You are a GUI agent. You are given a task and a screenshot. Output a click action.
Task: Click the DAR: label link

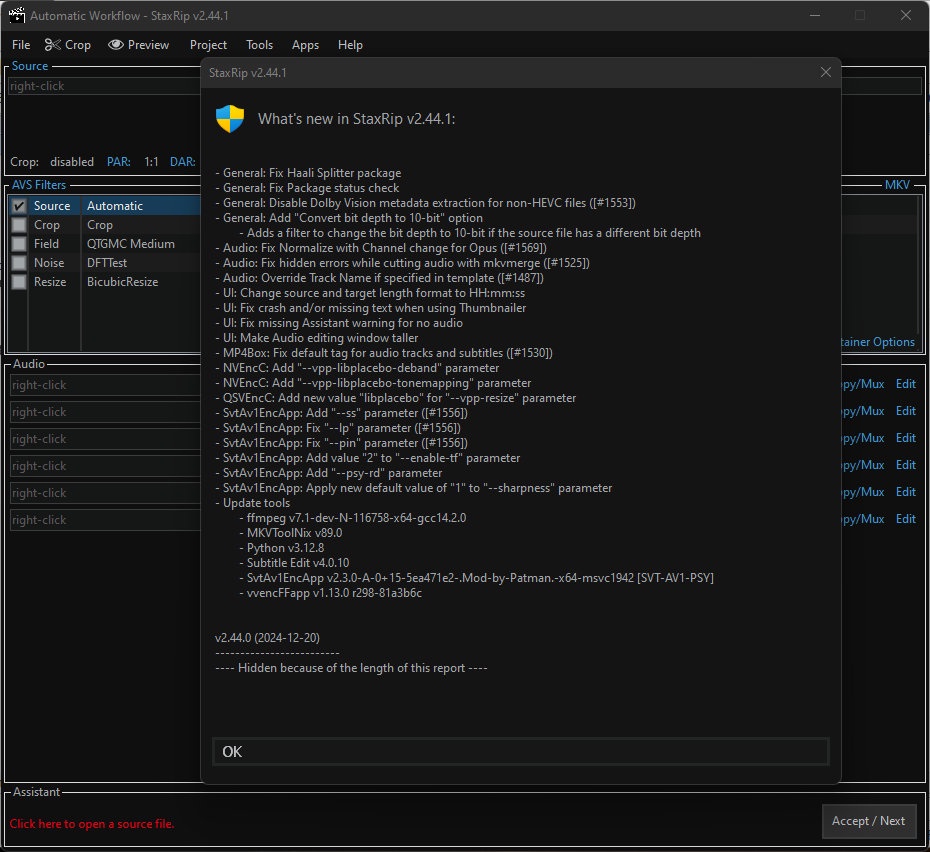[x=183, y=162]
